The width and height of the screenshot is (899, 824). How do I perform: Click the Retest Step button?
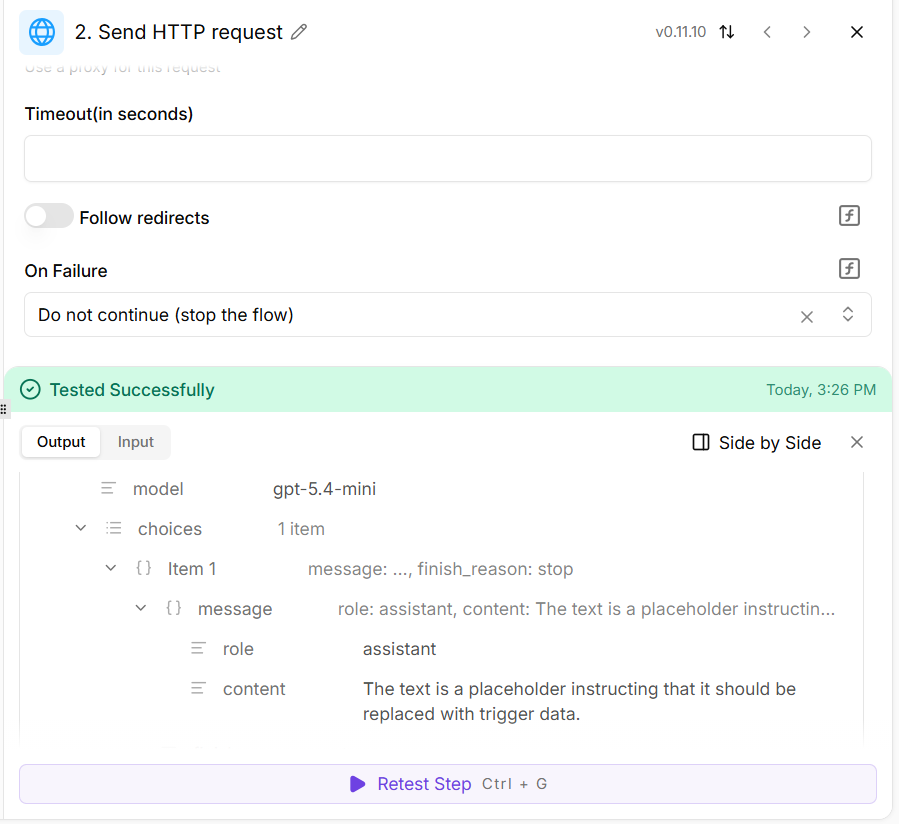(x=448, y=784)
